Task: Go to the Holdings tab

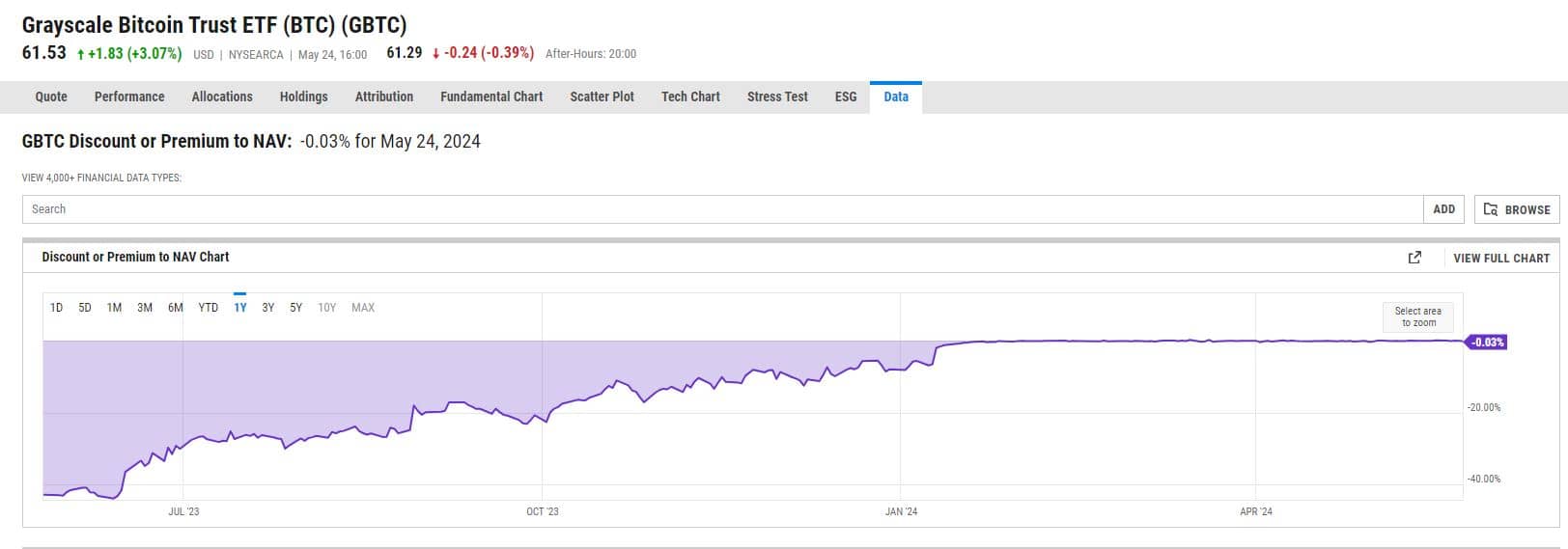Action: 303,96
